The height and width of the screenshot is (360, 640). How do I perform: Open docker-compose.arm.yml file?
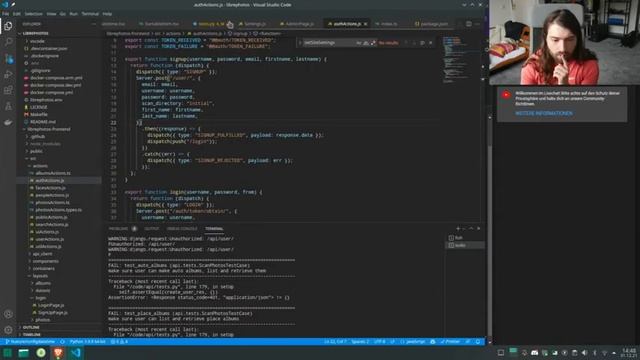tap(56, 78)
